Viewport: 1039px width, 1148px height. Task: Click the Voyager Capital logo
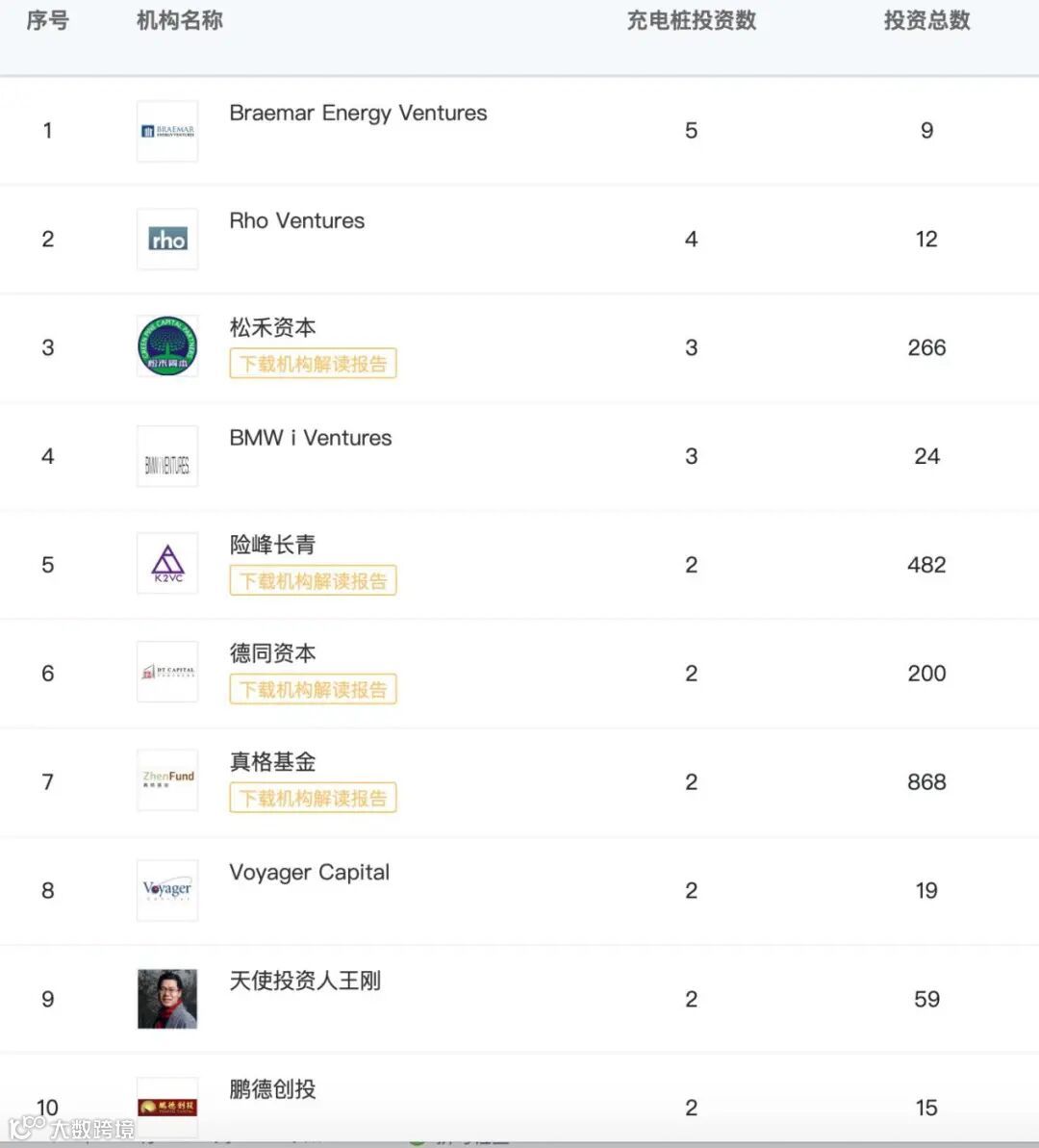pos(167,890)
